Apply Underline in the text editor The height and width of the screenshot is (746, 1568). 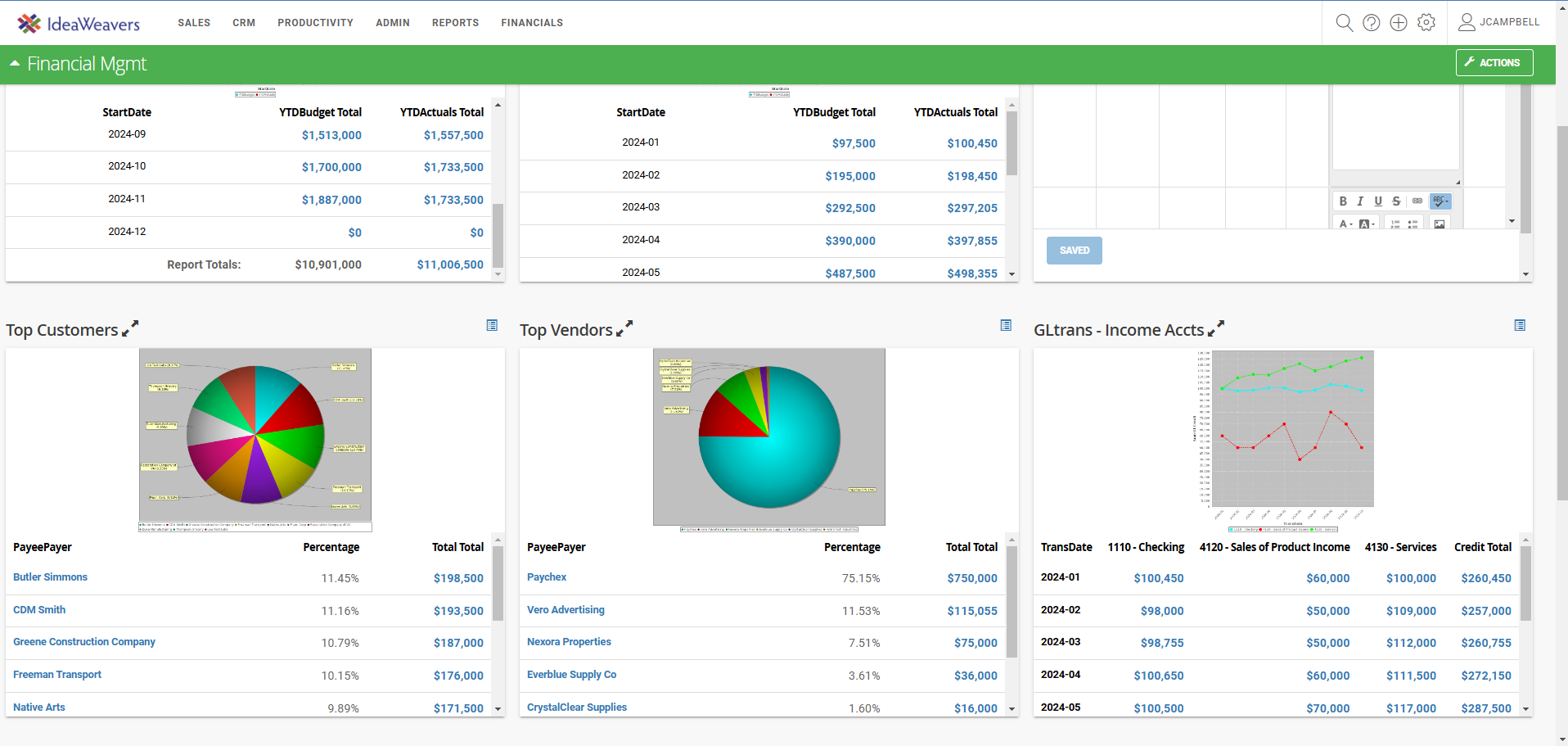pos(1378,201)
